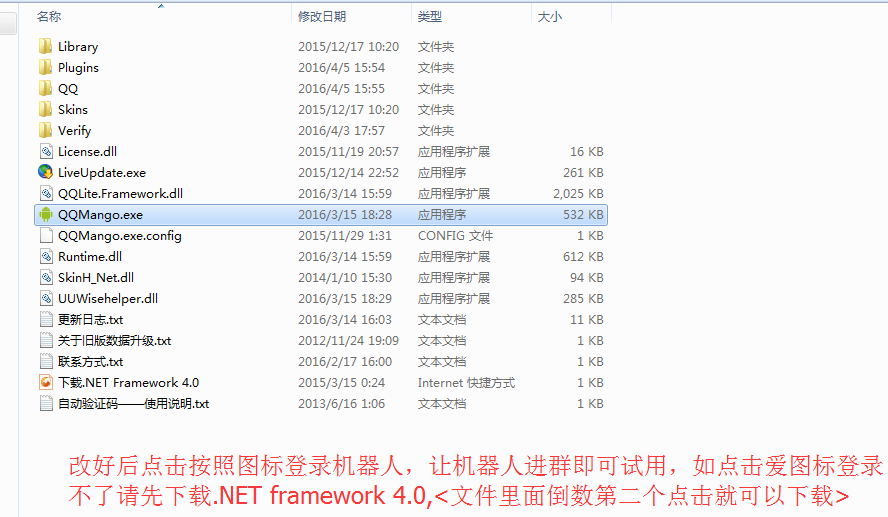This screenshot has height=517, width=888.
Task: Sort files by 大小 column header
Action: 549,16
